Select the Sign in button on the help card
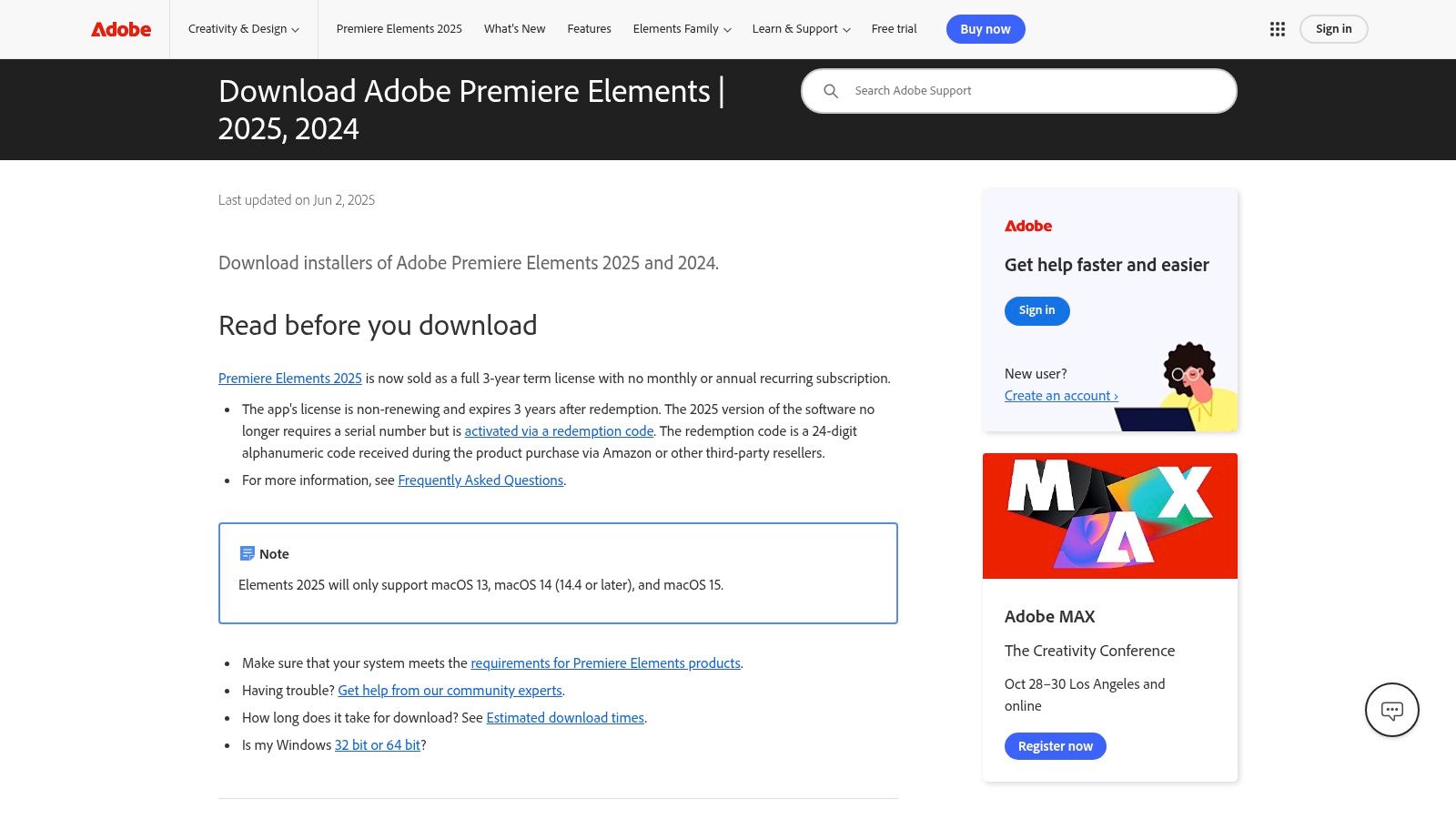The width and height of the screenshot is (1456, 819). pos(1036,310)
